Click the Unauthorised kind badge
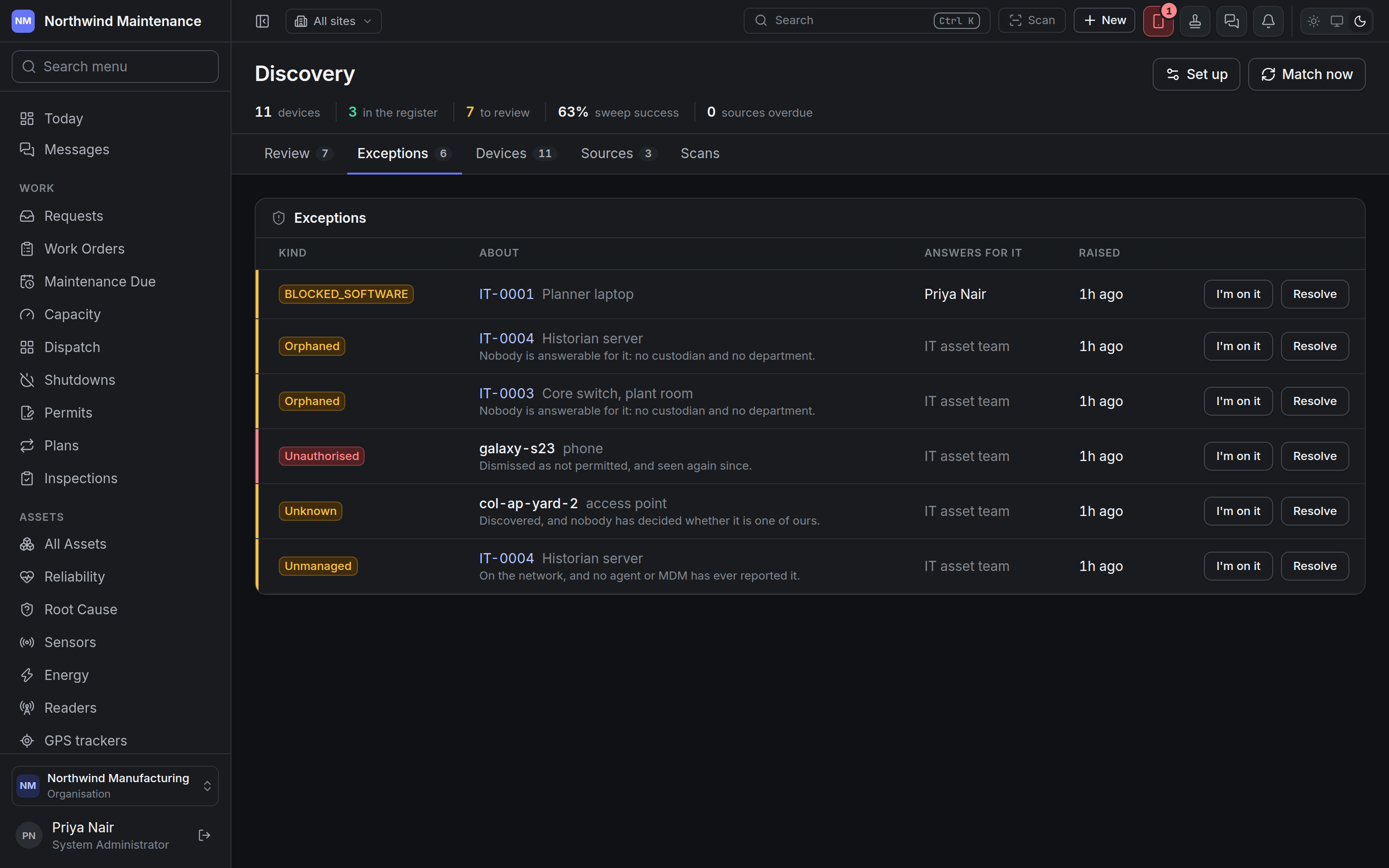Screen dimensions: 1389x868 (321, 456)
